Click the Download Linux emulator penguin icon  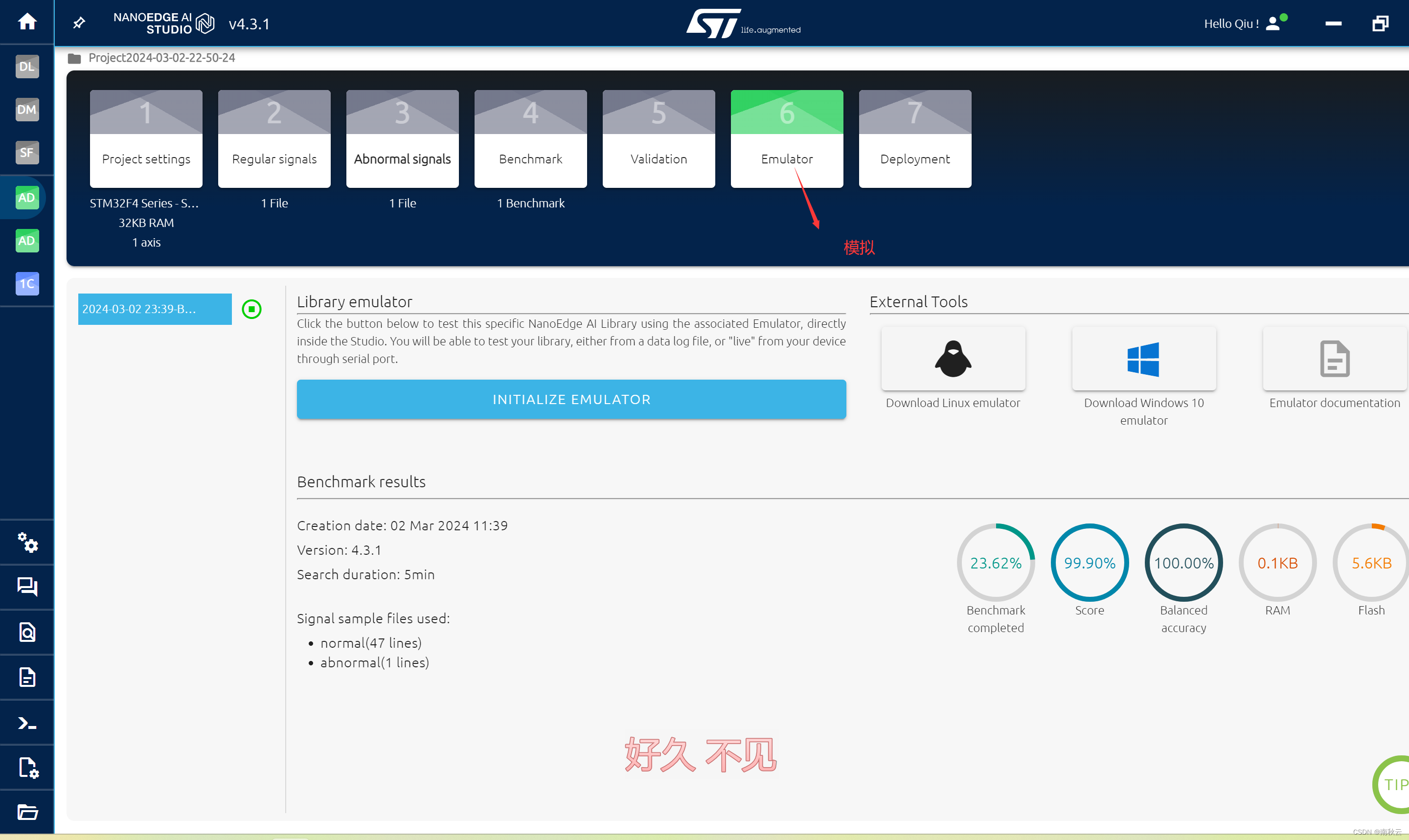tap(953, 359)
